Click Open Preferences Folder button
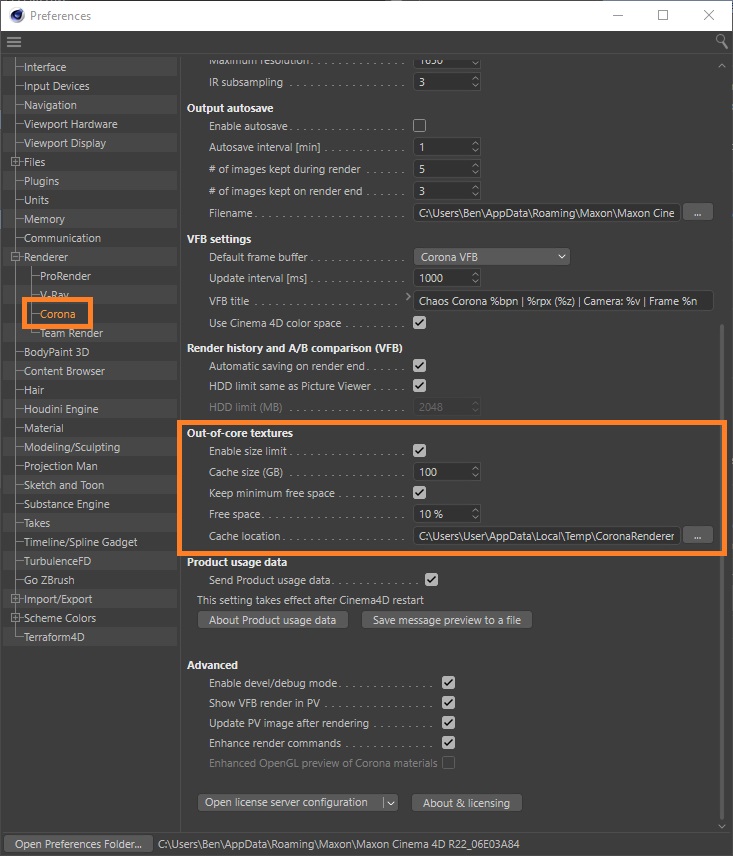The image size is (733, 856). pos(78,844)
